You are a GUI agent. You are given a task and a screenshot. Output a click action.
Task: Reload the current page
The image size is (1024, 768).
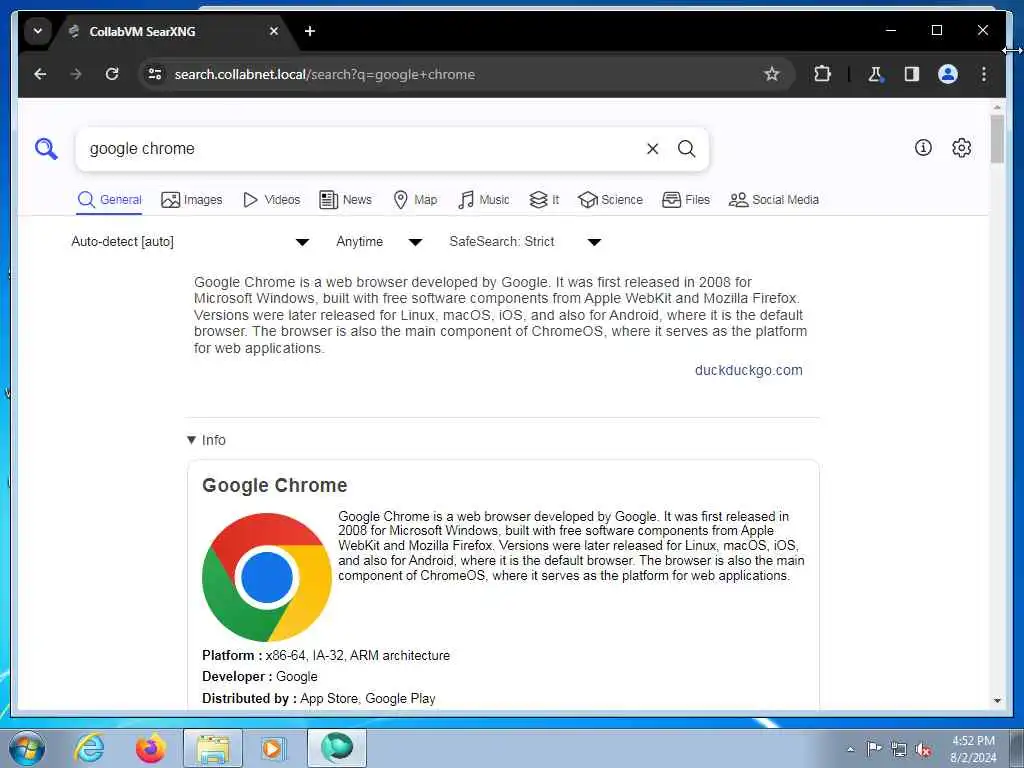(112, 74)
